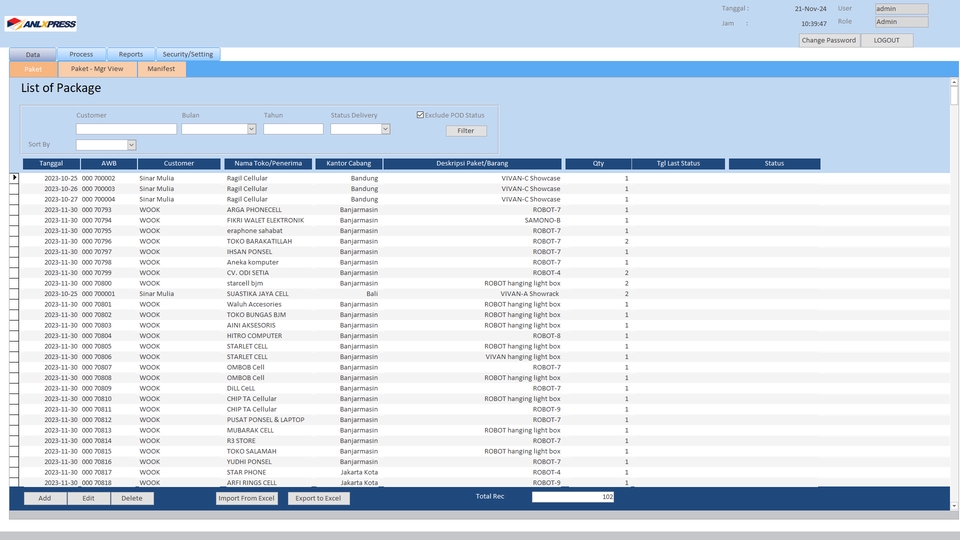Image resolution: width=960 pixels, height=540 pixels.
Task: Click the cell MUBARAK CELL
Action: [x=250, y=430]
